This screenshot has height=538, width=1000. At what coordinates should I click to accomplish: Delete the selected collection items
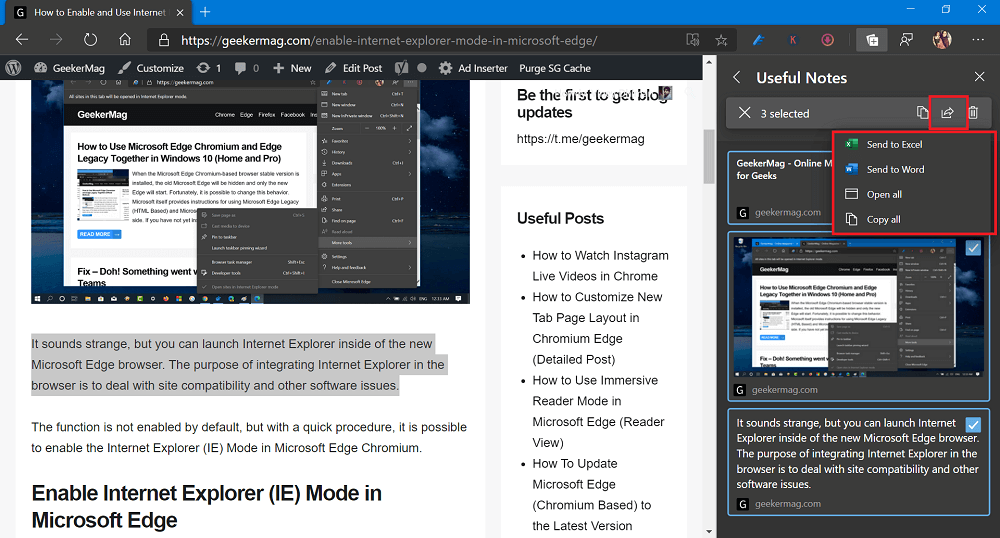click(973, 113)
